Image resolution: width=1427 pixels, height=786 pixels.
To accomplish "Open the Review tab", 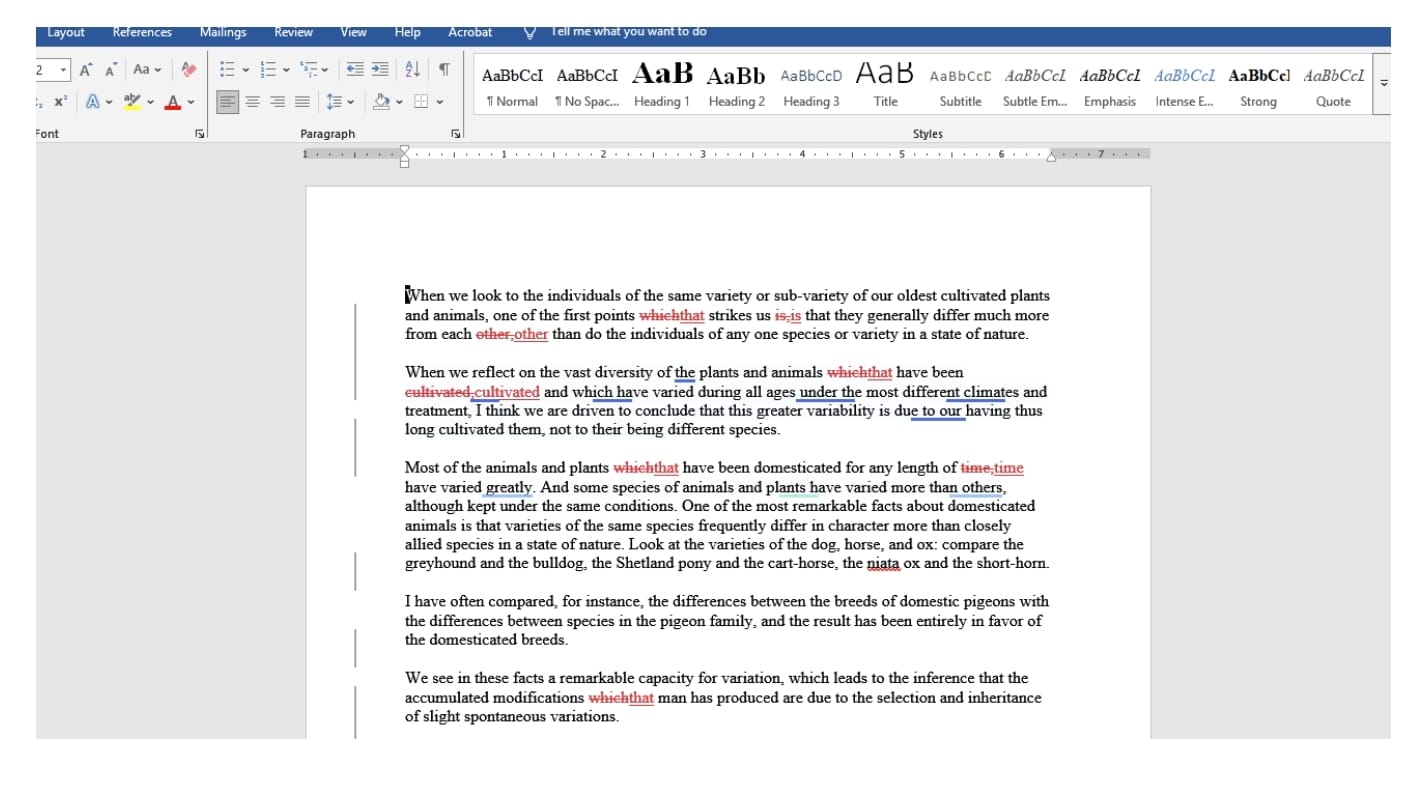I will coord(293,32).
